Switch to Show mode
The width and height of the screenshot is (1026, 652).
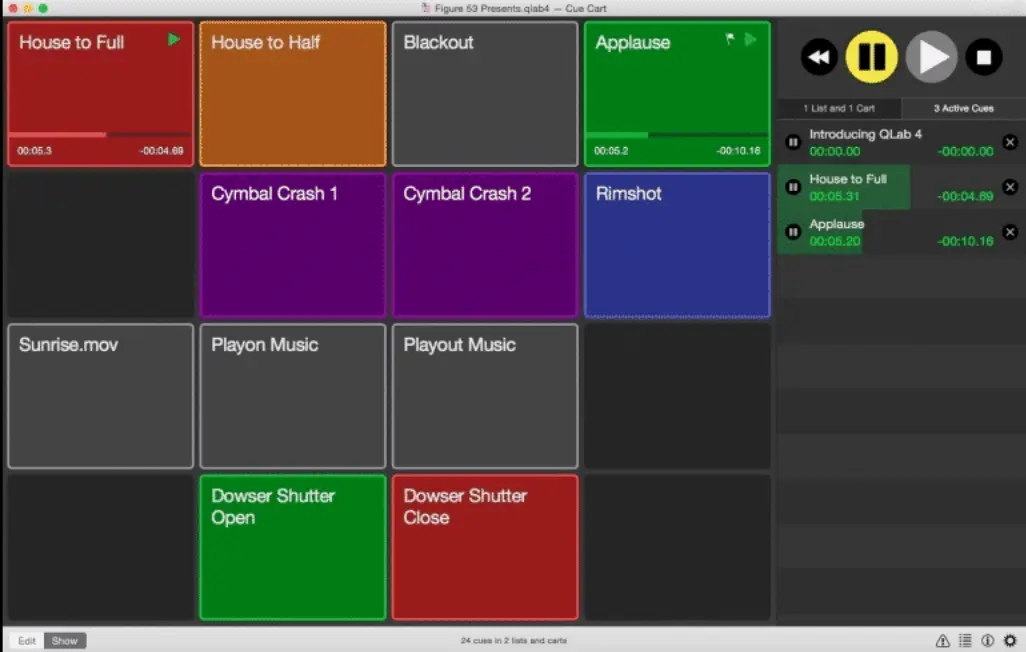(x=65, y=641)
